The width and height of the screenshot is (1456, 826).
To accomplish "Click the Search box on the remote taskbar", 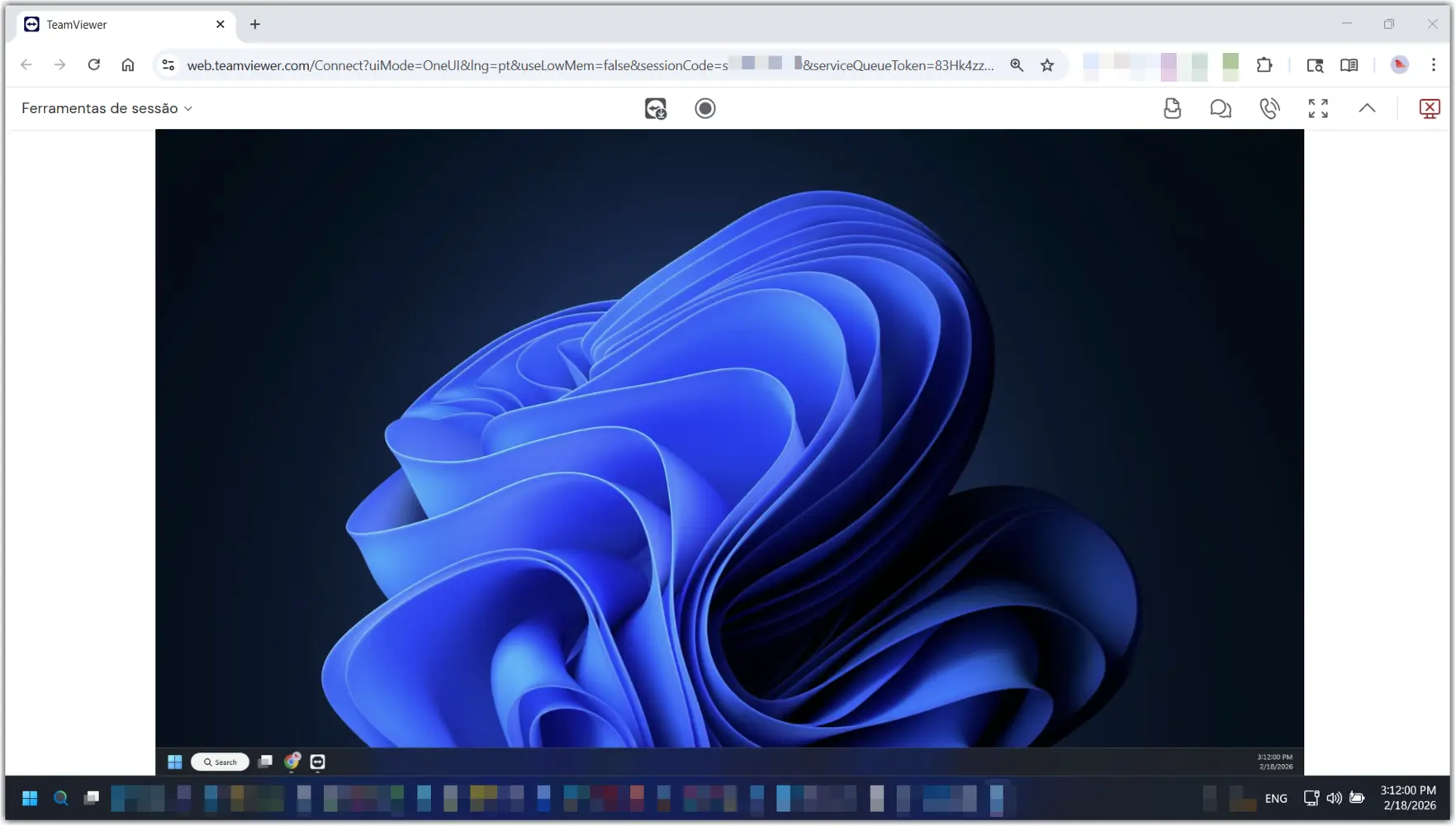I will pos(221,762).
